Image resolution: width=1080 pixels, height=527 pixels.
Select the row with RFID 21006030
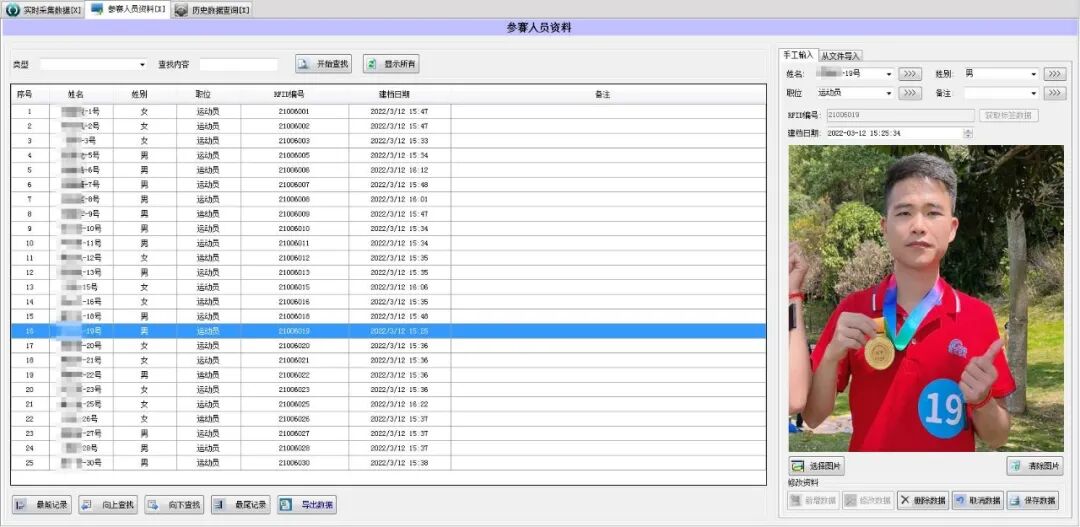coord(388,463)
